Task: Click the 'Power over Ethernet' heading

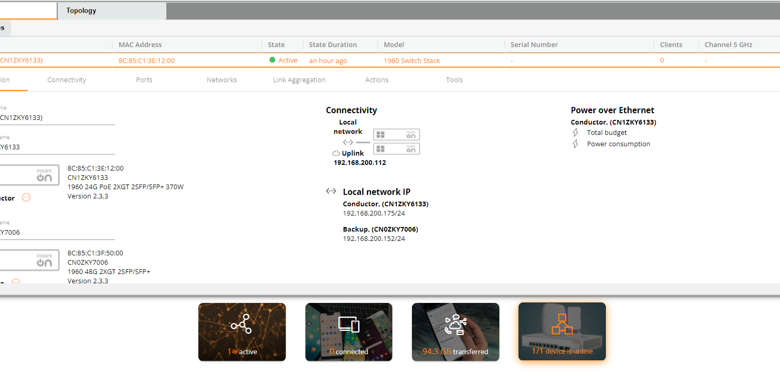Action: [612, 110]
